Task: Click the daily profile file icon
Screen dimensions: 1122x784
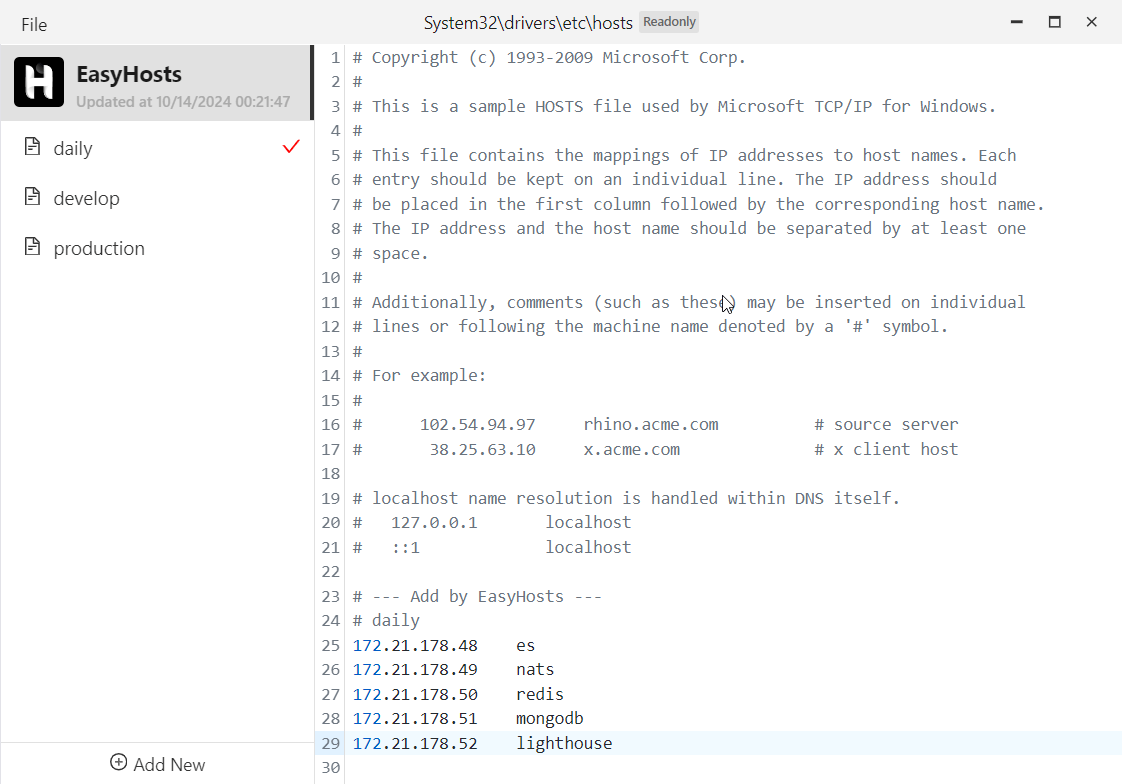Action: 33,147
